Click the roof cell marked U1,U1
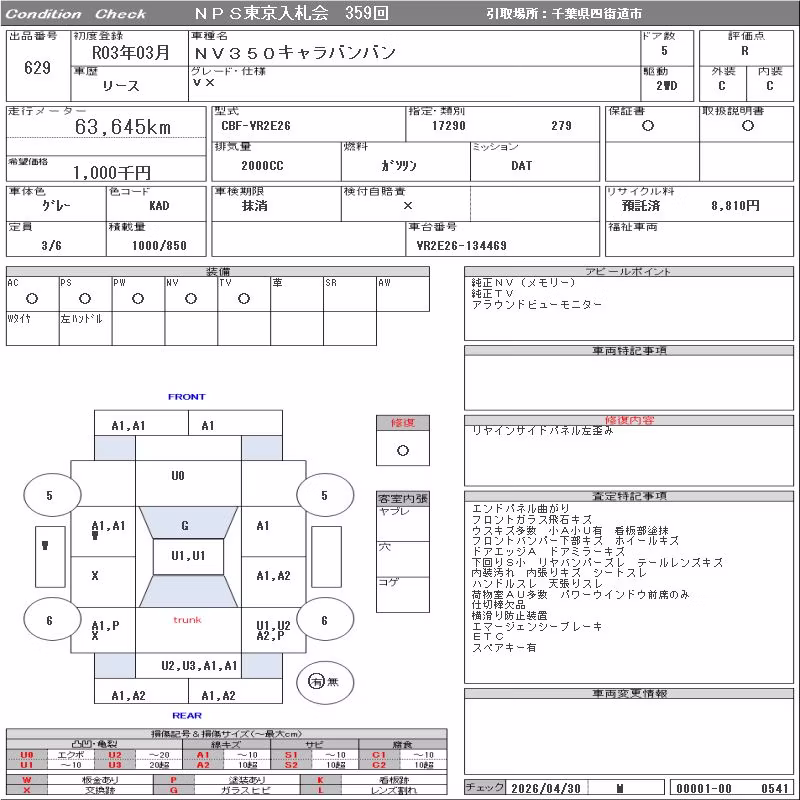Viewport: 800px width, 800px height. [x=188, y=557]
